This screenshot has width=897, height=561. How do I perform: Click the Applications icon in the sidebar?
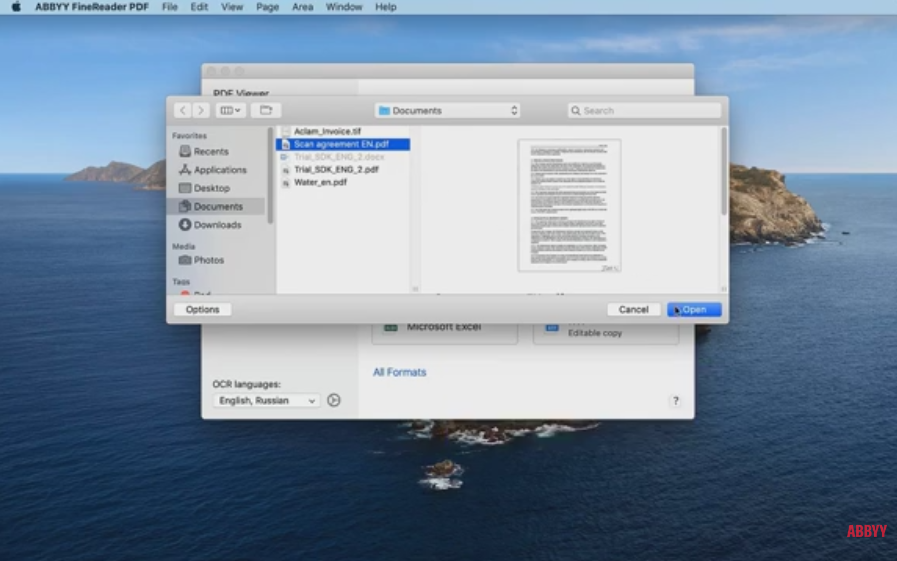pyautogui.click(x=185, y=169)
